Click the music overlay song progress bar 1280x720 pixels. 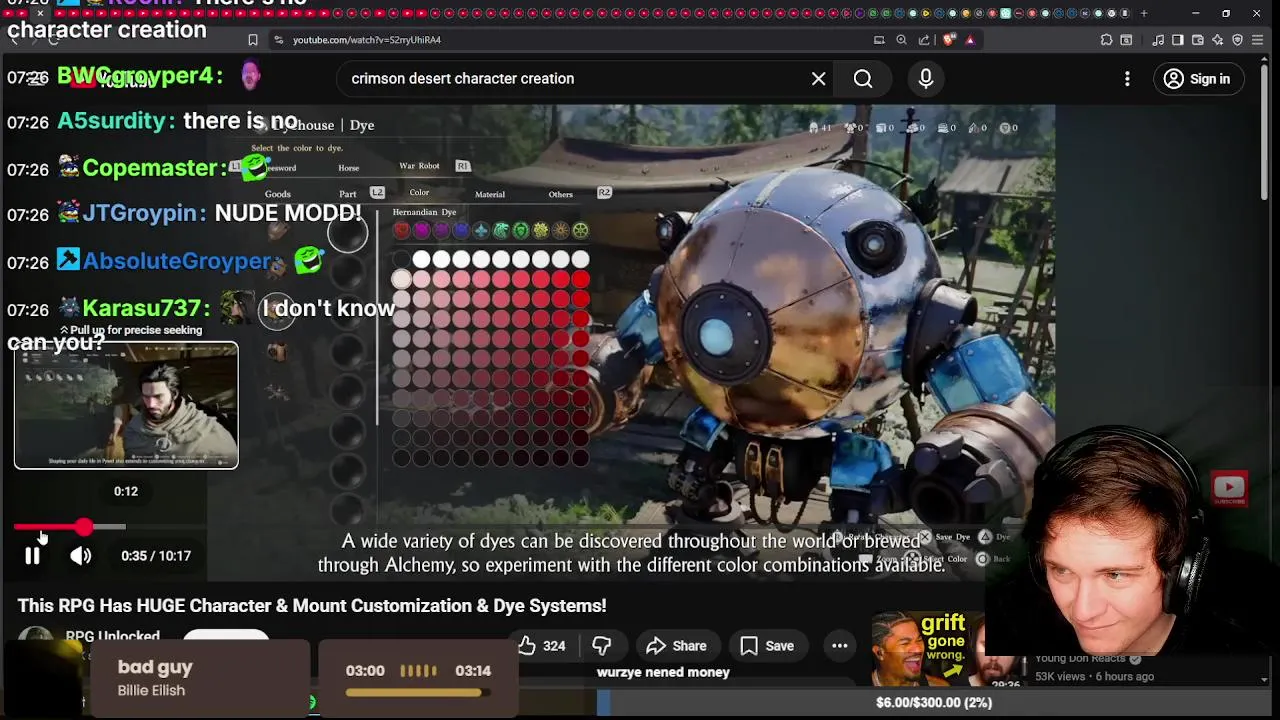pos(418,692)
